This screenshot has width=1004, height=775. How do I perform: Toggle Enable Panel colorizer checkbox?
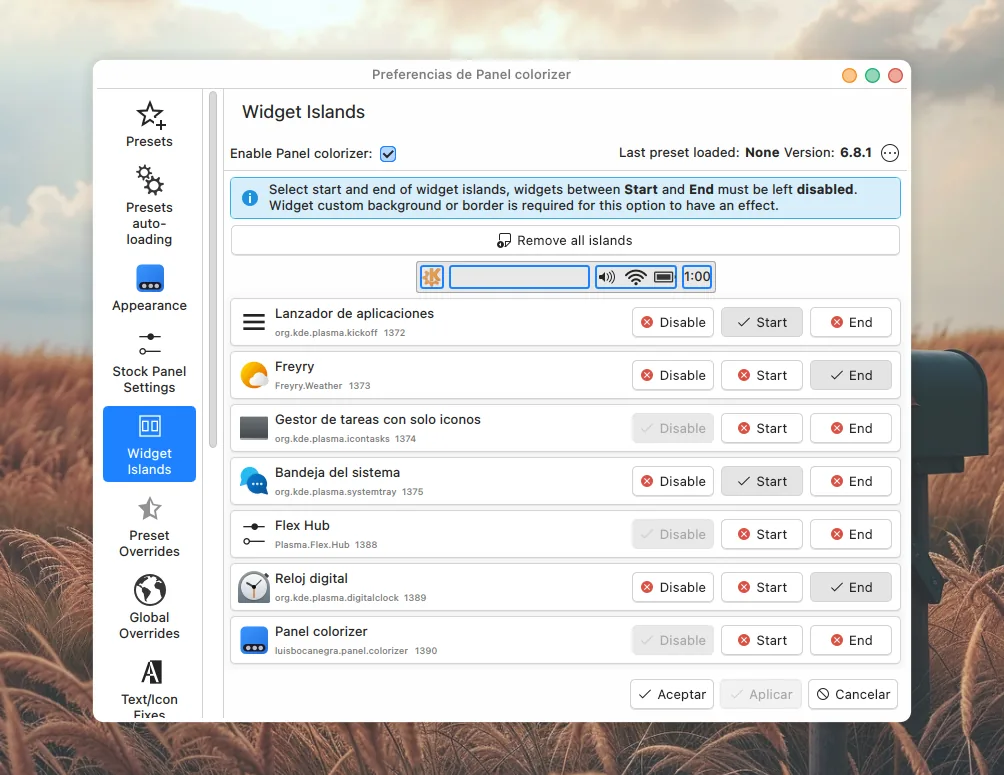click(x=388, y=154)
